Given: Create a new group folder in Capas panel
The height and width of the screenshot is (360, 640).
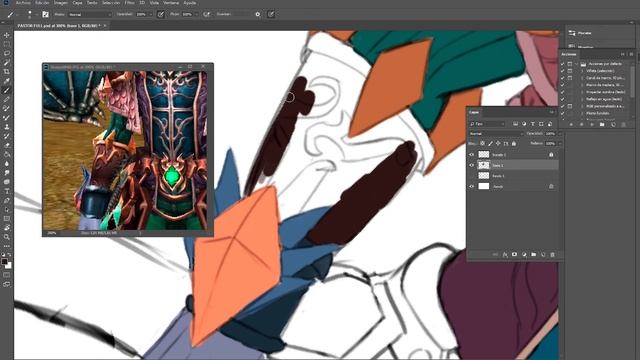Looking at the screenshot, I should pos(533,254).
